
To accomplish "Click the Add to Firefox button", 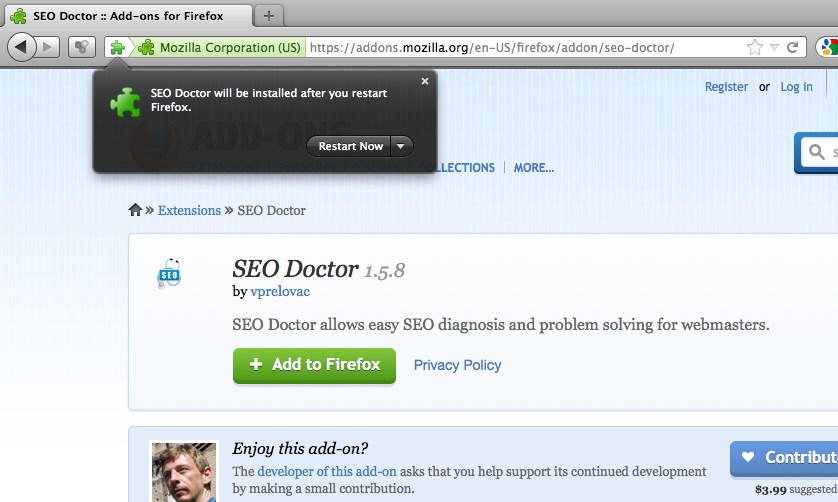I will (x=314, y=366).
